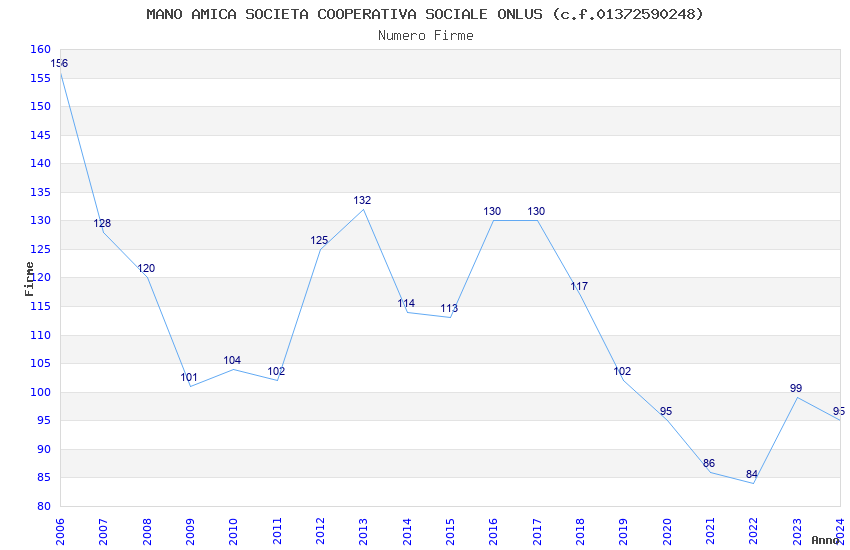
Task: Click the y-axis value 135
Action: 41,192
